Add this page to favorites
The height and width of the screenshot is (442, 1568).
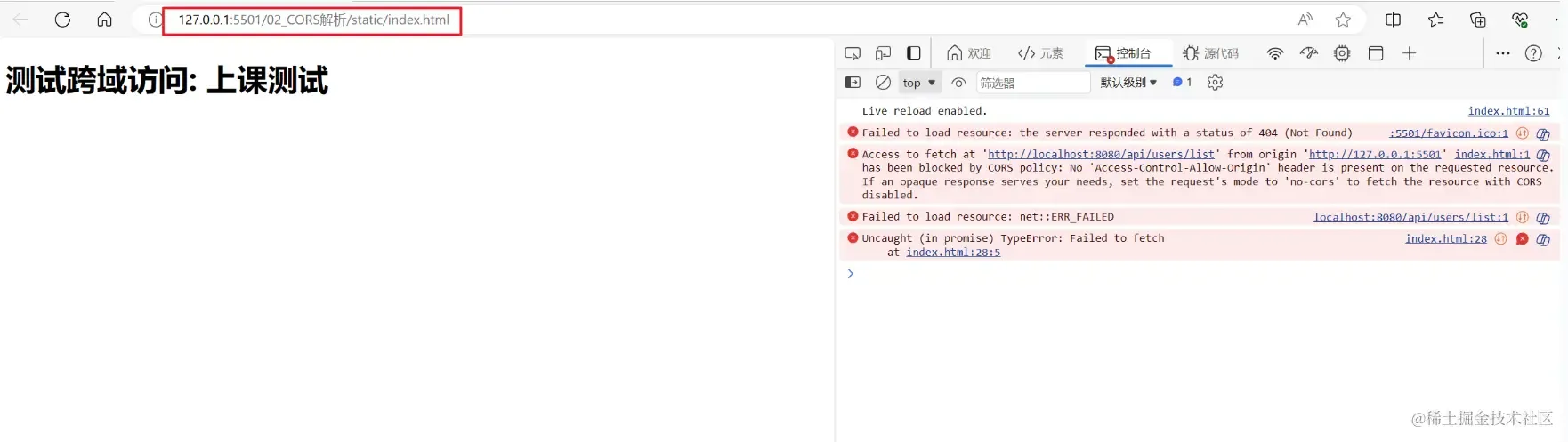coord(1343,20)
